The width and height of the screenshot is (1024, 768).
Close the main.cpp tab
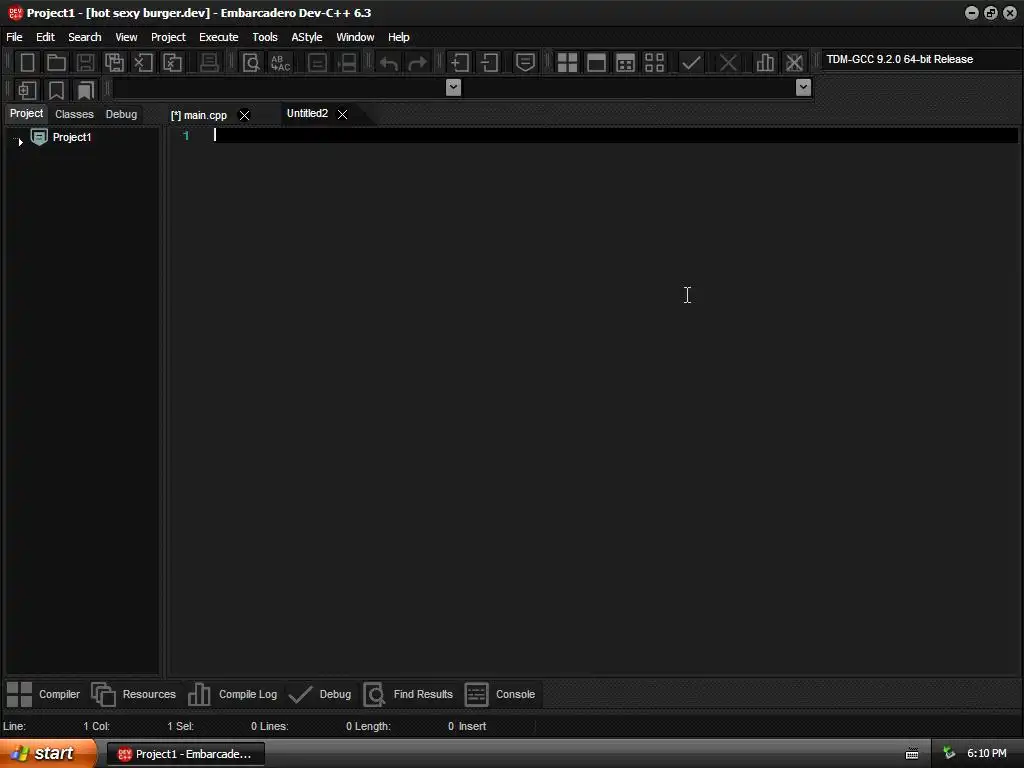(x=244, y=116)
